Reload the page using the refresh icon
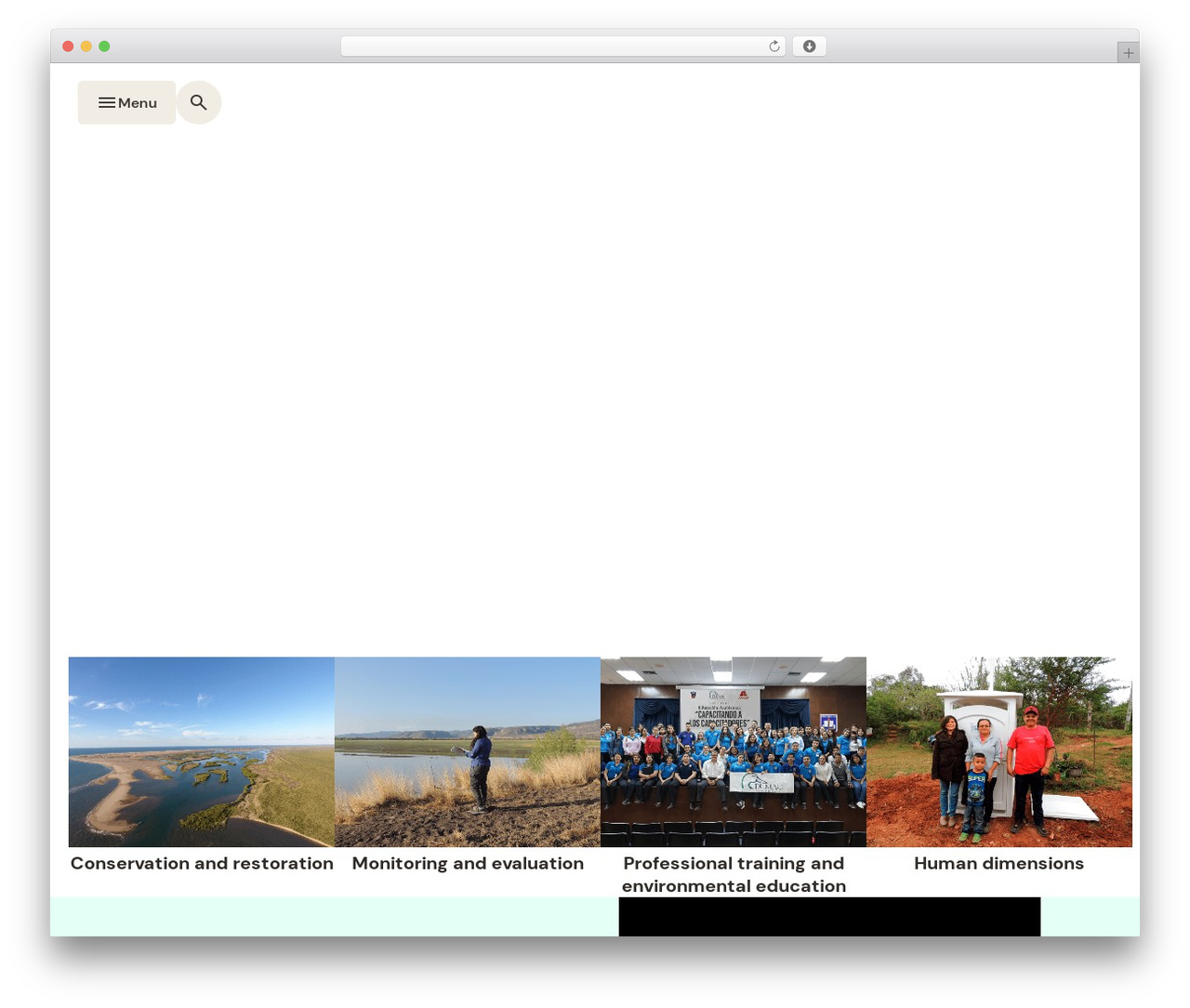Screen dimensions: 1190x1008 pyautogui.click(x=773, y=46)
